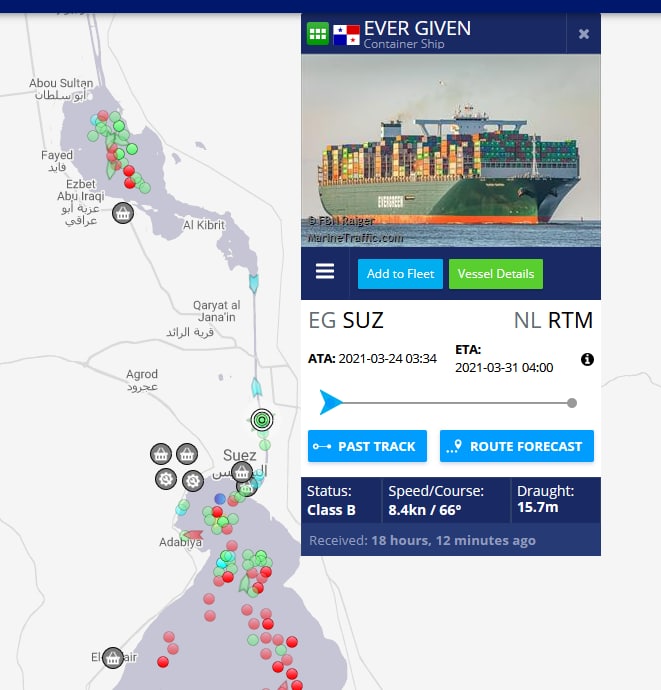The height and width of the screenshot is (690, 661).
Task: Click the blue vessel dot near Suez
Action: 220,499
